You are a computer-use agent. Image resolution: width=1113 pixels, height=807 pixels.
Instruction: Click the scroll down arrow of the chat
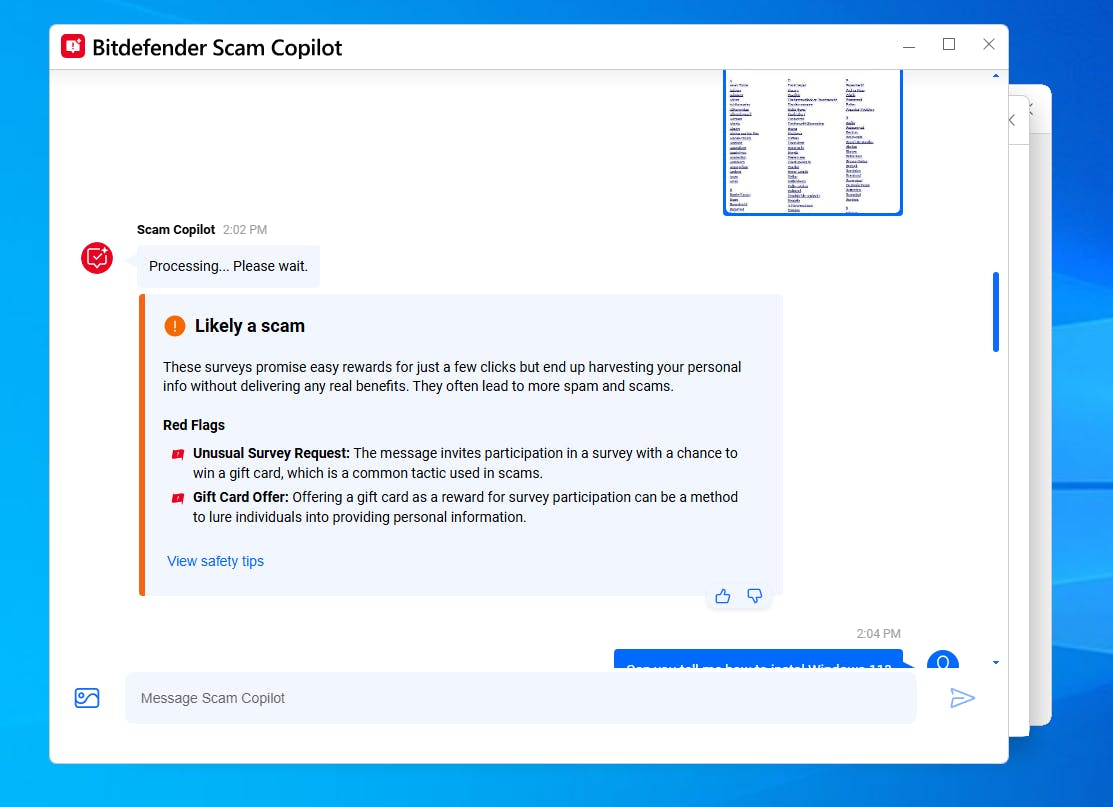click(x=996, y=662)
